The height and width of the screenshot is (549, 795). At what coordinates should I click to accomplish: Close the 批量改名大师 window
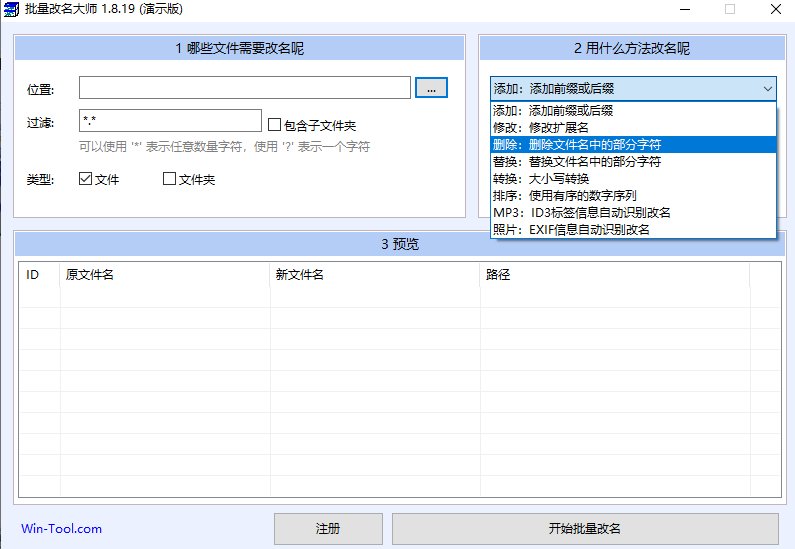(776, 9)
